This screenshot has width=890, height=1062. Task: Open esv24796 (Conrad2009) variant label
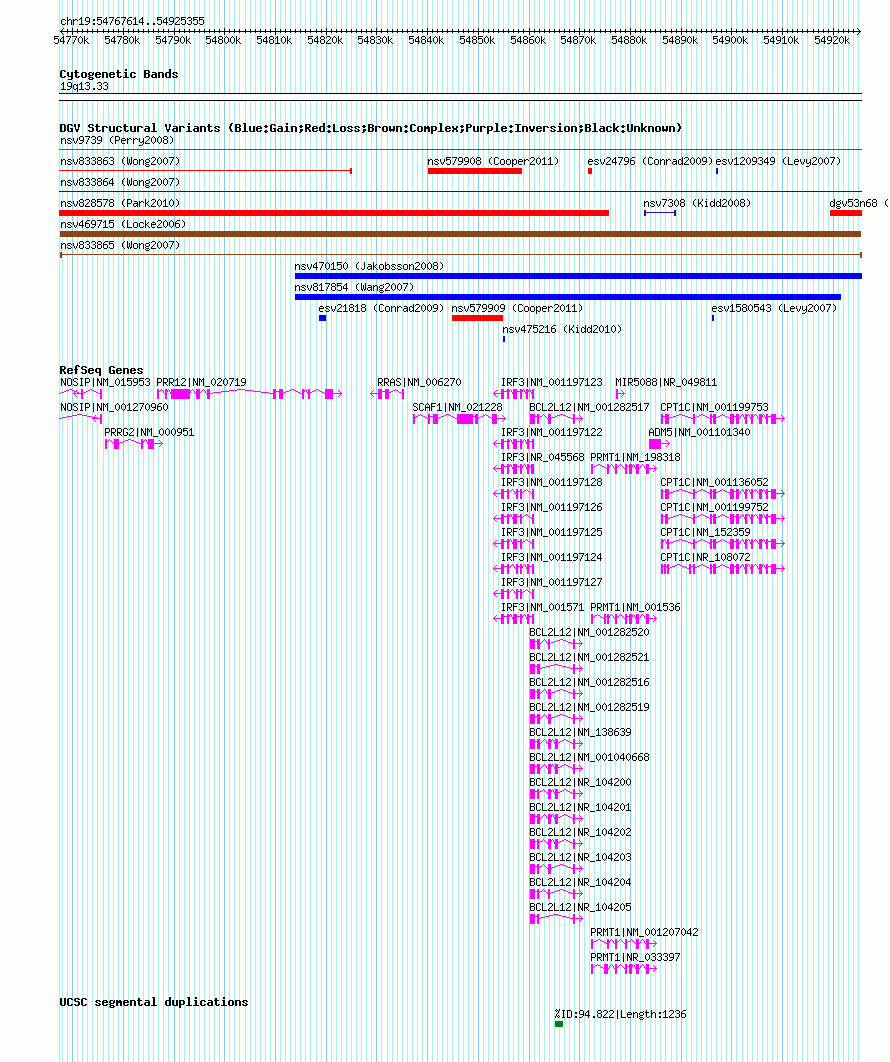click(650, 161)
